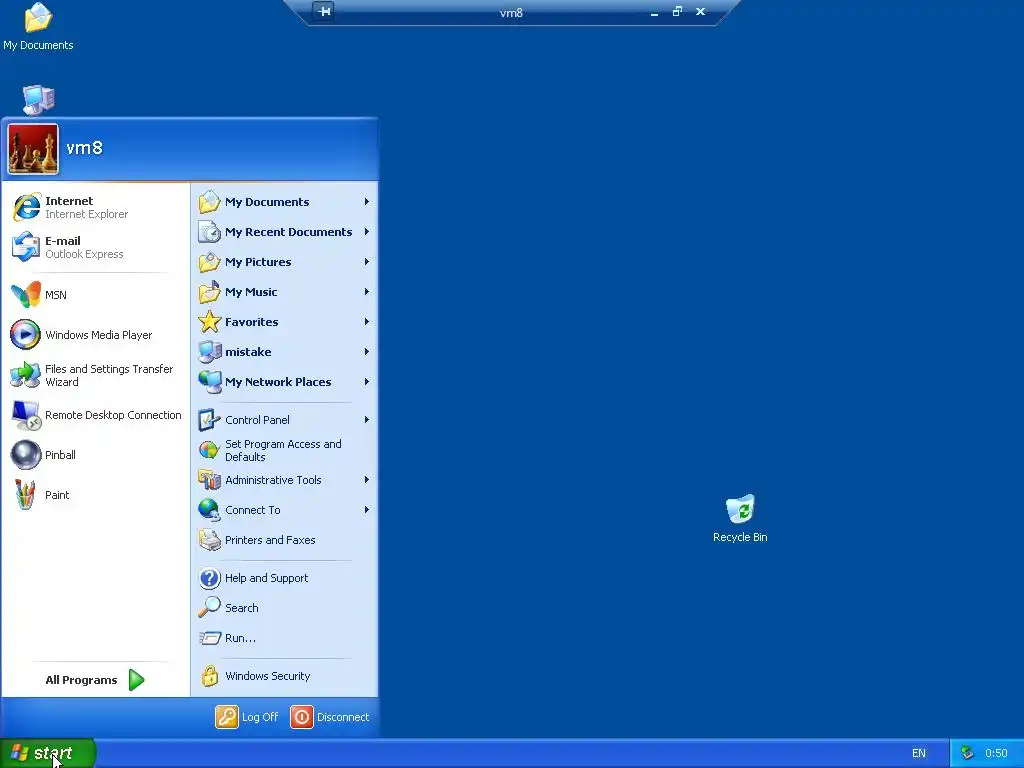The image size is (1024, 768).
Task: Click the Printers and Faxes icon
Action: point(210,540)
